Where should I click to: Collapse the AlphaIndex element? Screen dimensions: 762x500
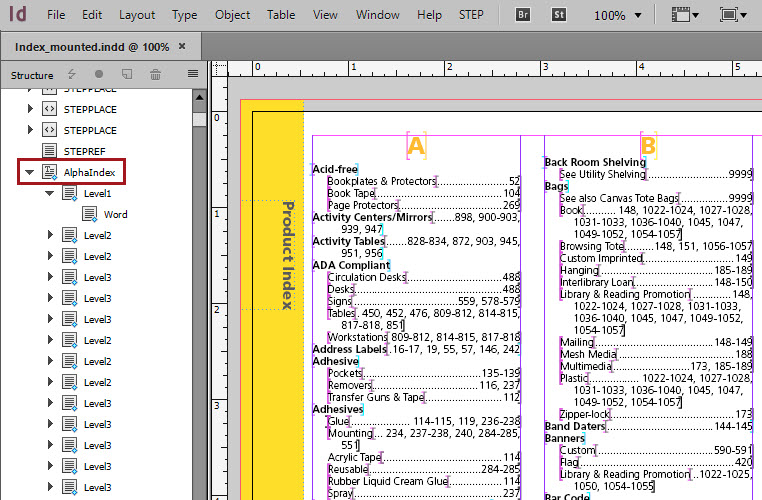29,172
